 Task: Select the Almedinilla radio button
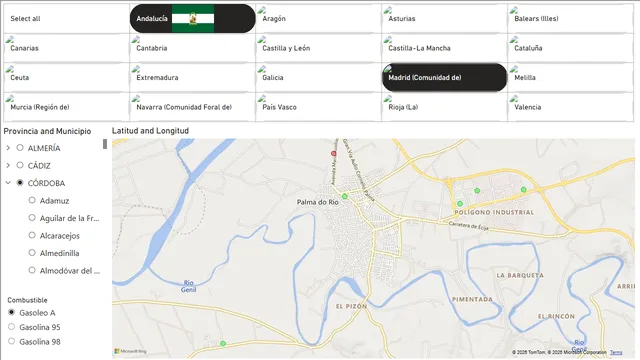pos(32,253)
